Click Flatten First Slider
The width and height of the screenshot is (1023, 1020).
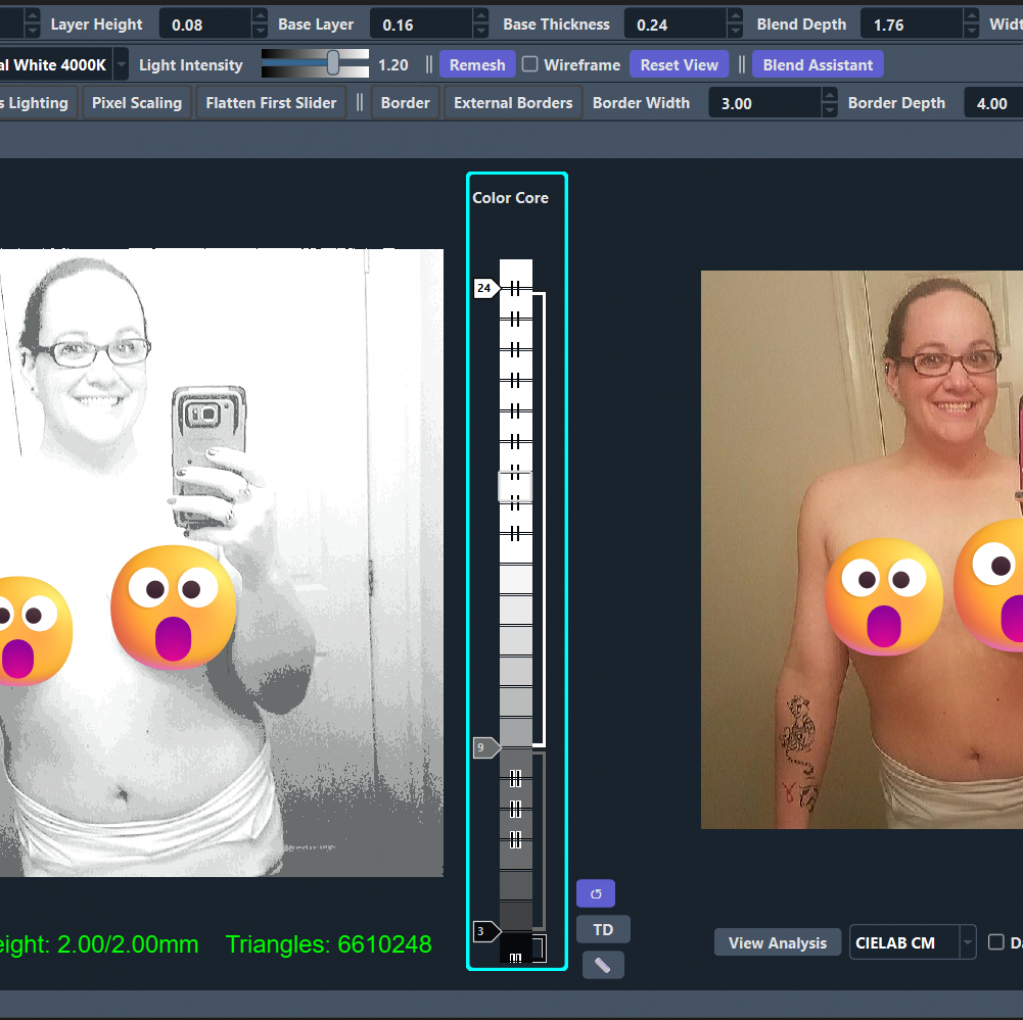click(x=270, y=101)
